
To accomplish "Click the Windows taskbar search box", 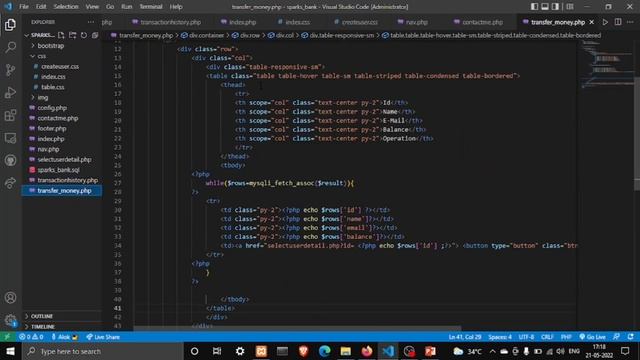I will point(102,351).
